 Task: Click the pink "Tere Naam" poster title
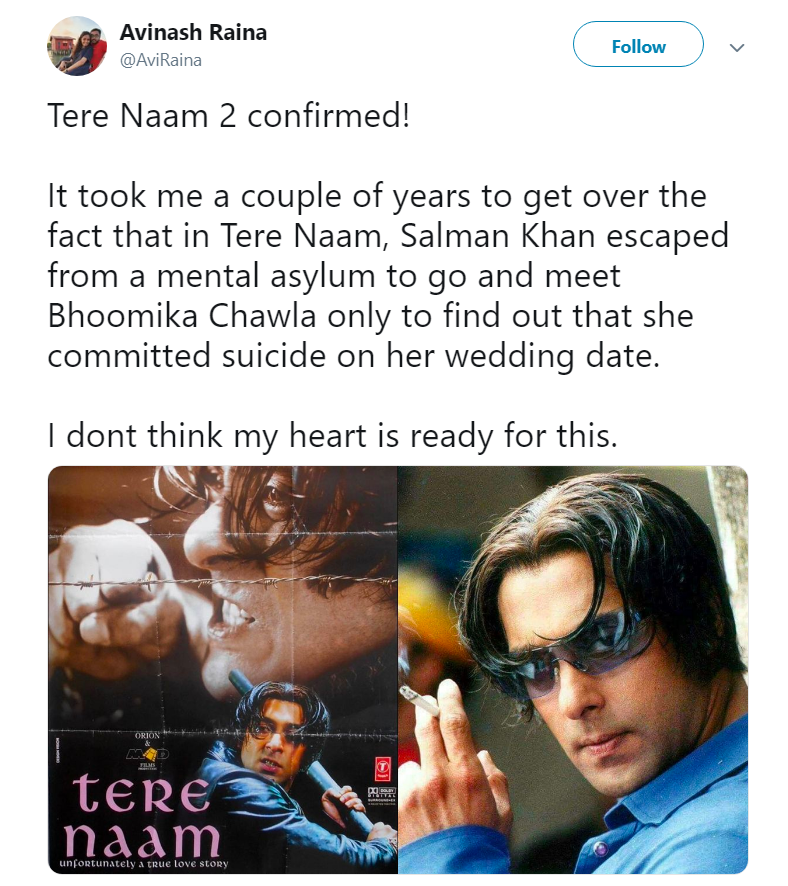pyautogui.click(x=145, y=815)
